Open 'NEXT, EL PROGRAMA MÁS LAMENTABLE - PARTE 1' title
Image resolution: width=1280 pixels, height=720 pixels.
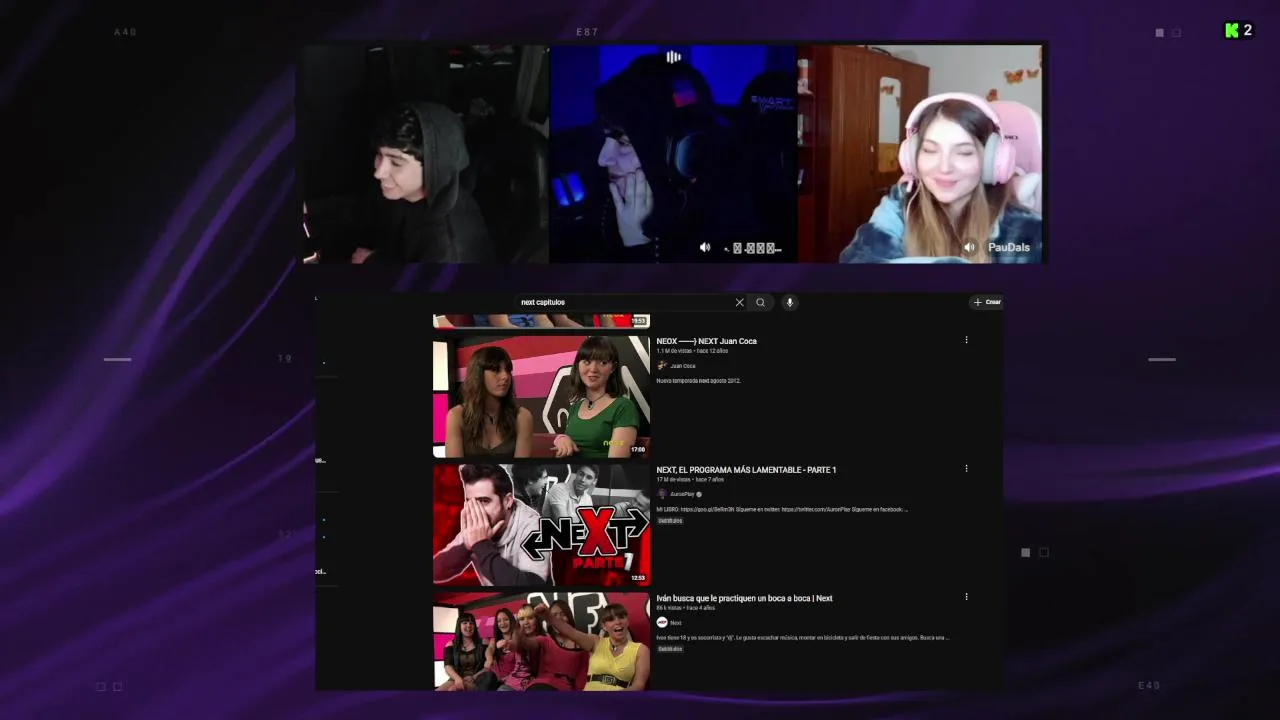pos(746,470)
